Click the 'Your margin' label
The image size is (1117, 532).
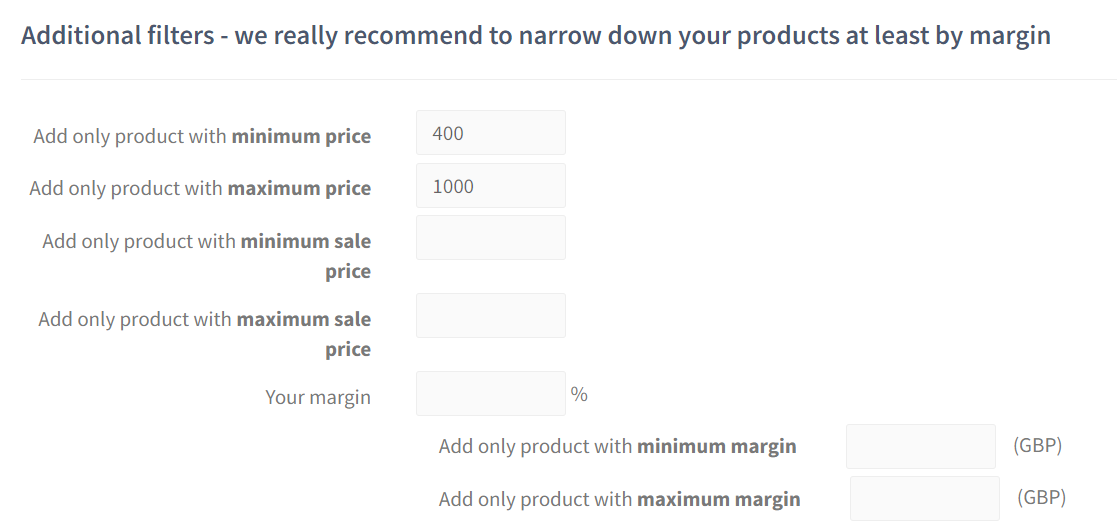(x=318, y=398)
